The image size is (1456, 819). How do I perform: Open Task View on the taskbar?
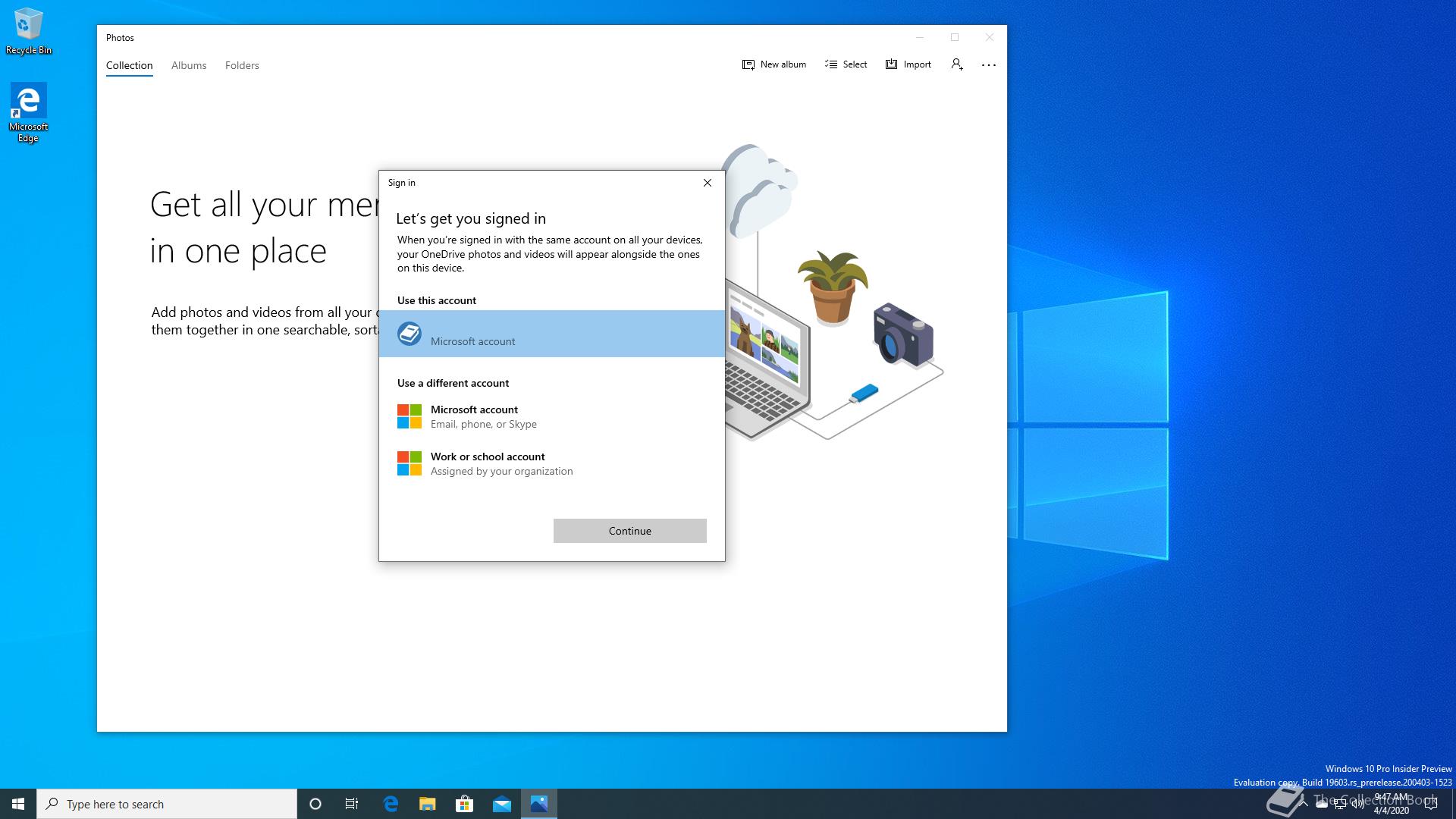352,804
